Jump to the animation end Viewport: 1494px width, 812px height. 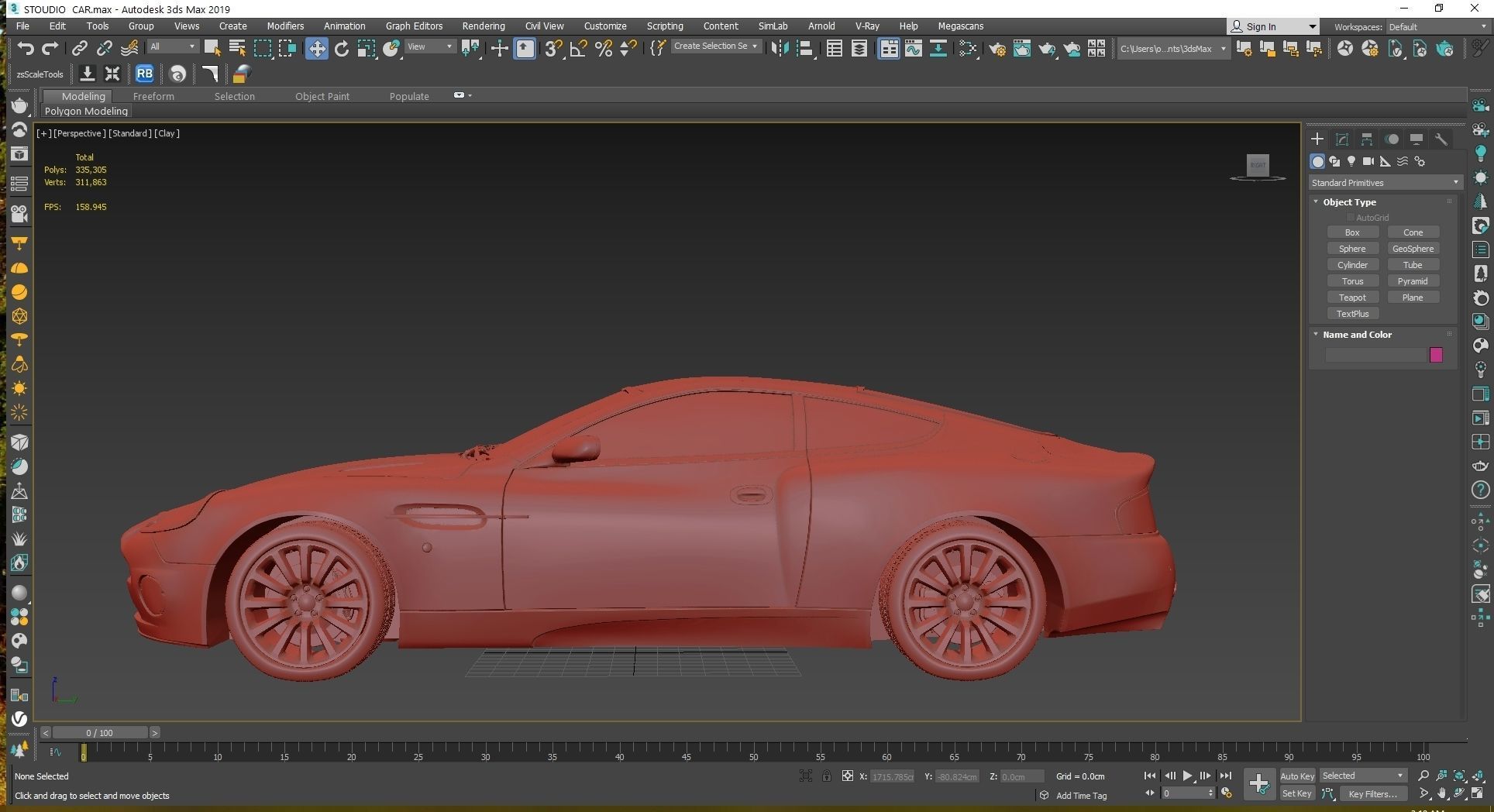point(1225,776)
